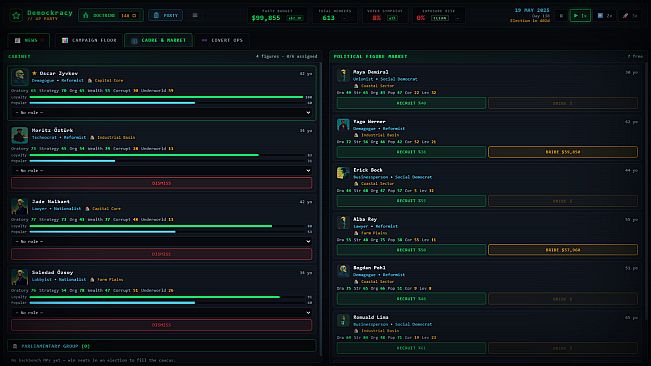This screenshot has height=366, width=651.
Task: Switch to the Covert Ops tab
Action: pos(222,40)
